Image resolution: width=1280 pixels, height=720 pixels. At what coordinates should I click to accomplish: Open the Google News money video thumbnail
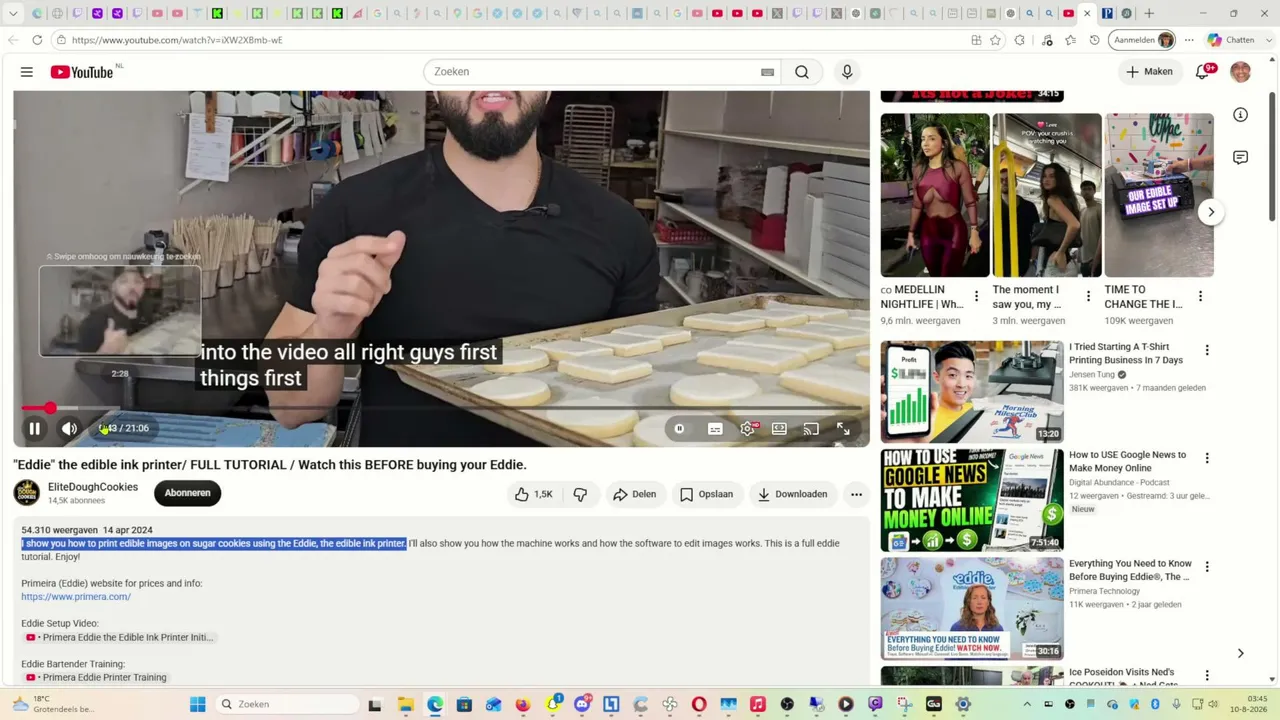coord(972,500)
